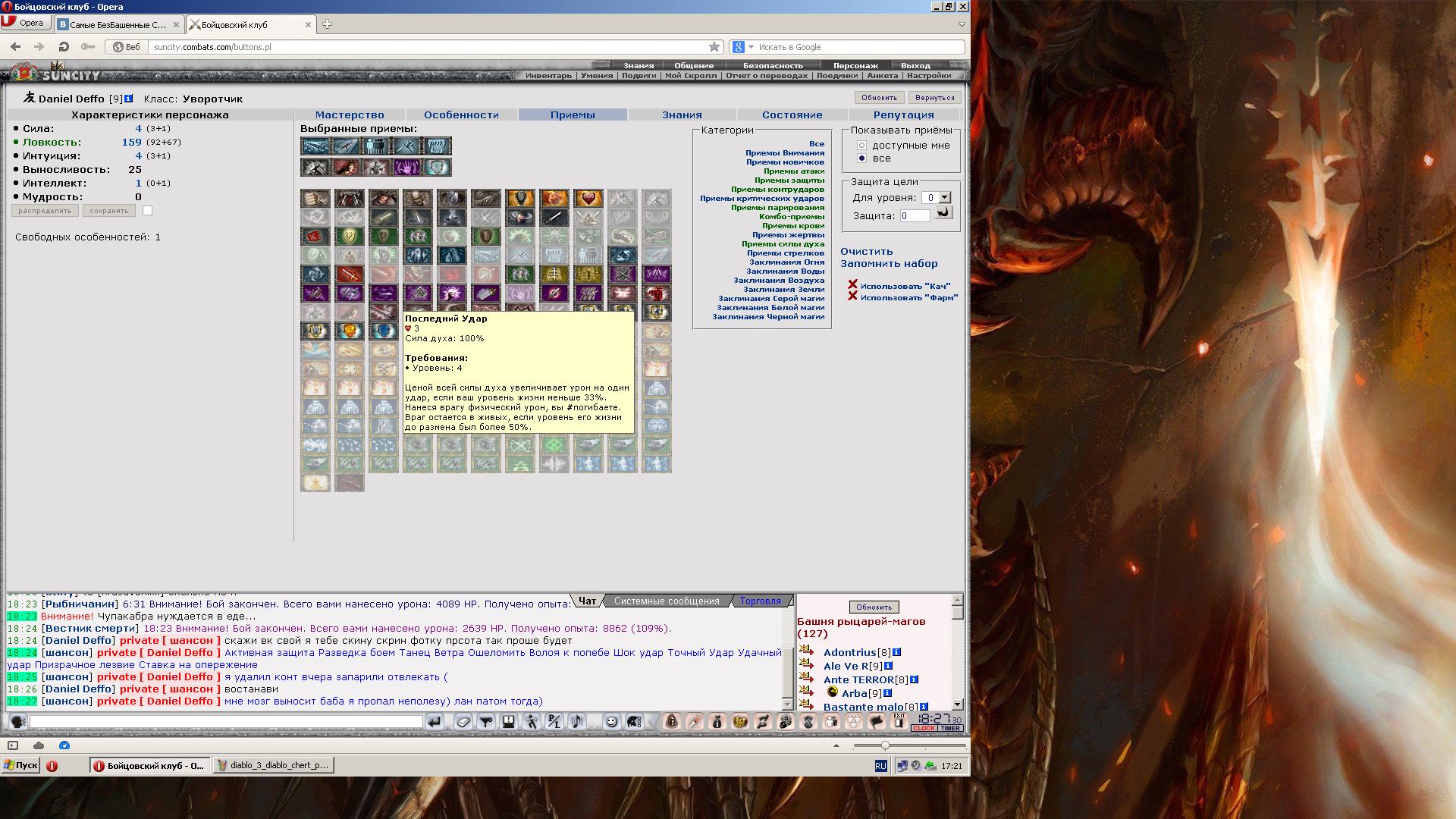
Task: Toggle Opera panels button in status bar
Action: (13, 745)
